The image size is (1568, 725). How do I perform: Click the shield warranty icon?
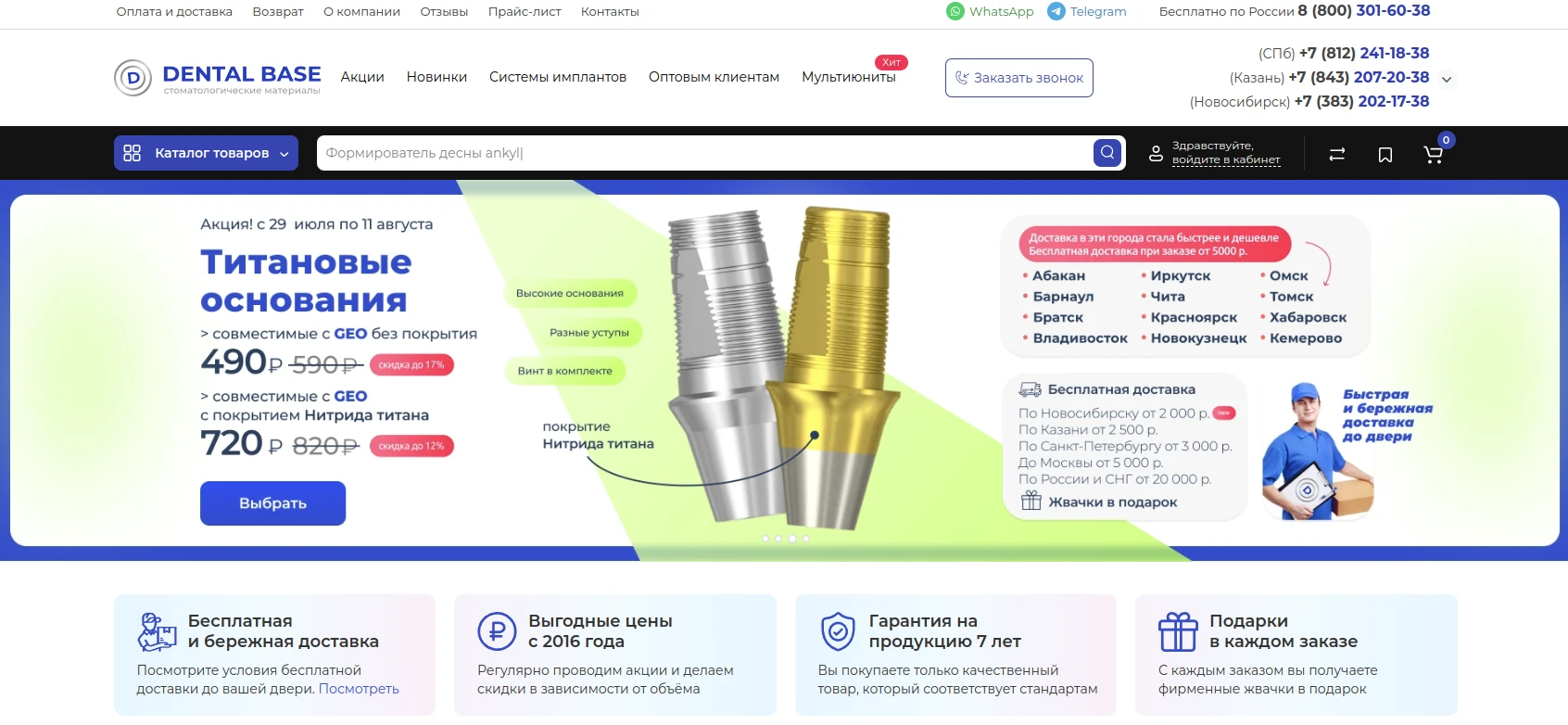click(838, 631)
